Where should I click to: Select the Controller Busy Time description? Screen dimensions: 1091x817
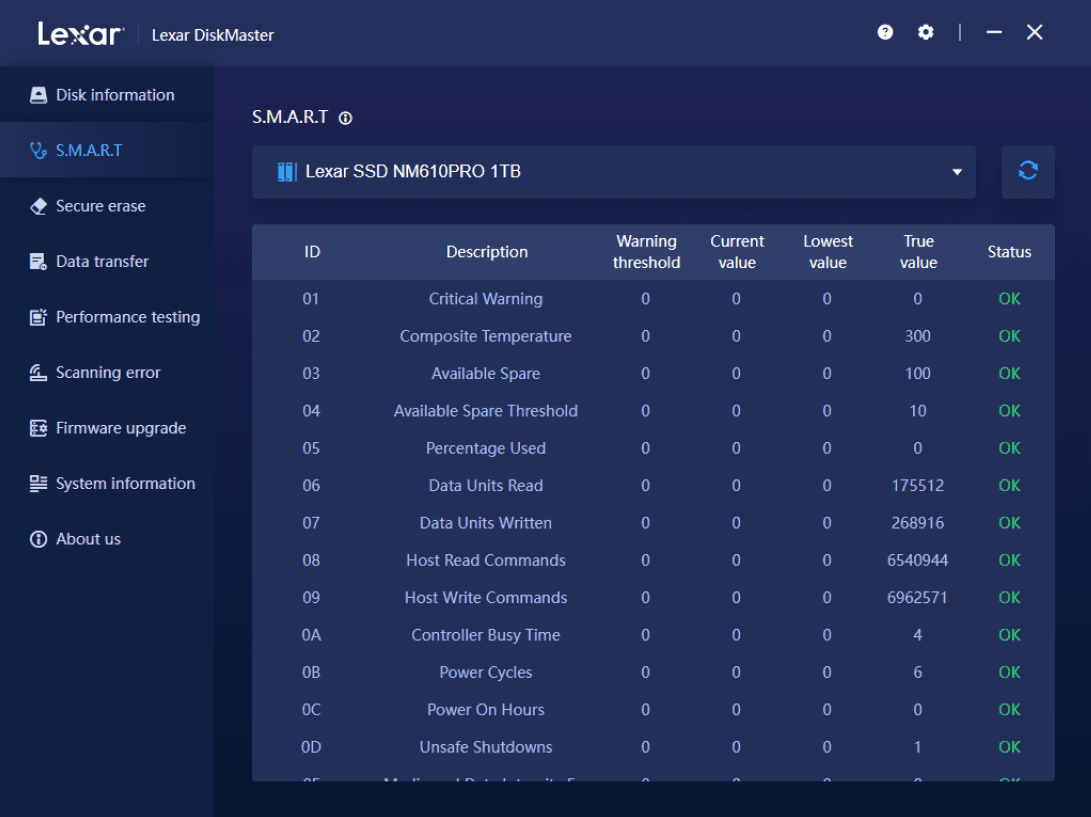(486, 635)
